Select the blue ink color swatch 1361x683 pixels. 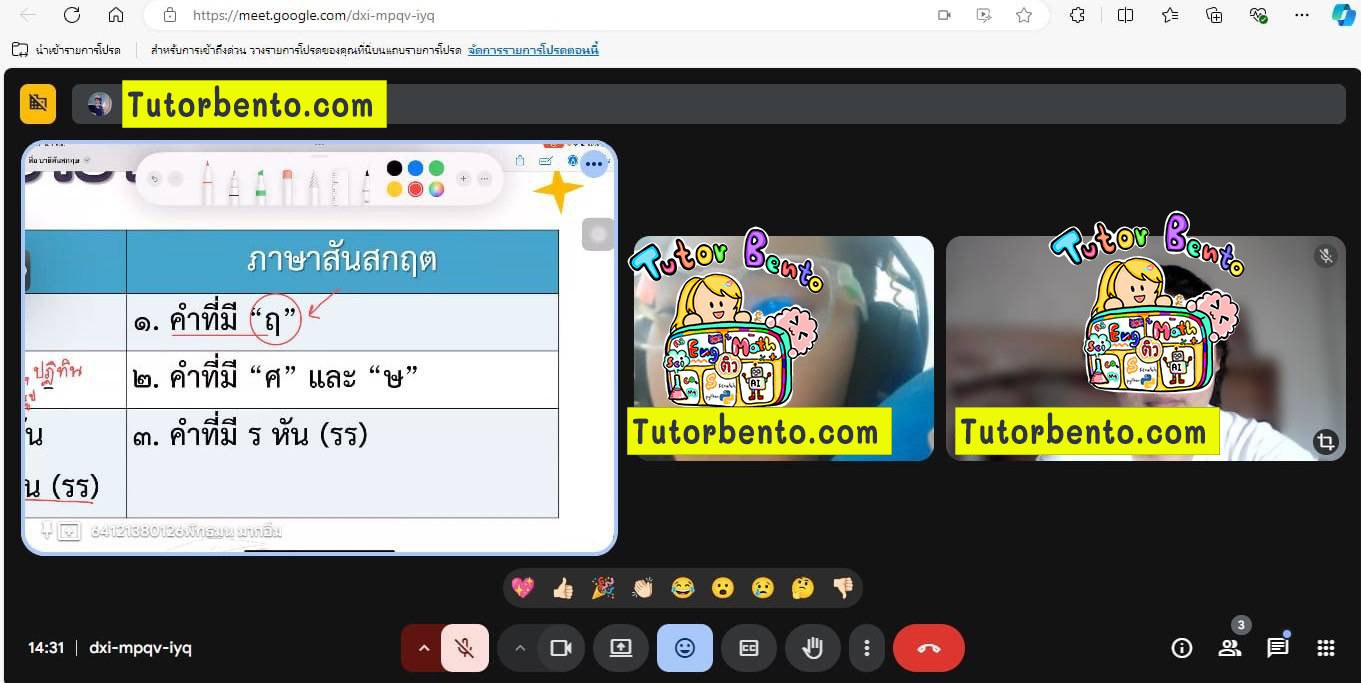click(x=414, y=167)
